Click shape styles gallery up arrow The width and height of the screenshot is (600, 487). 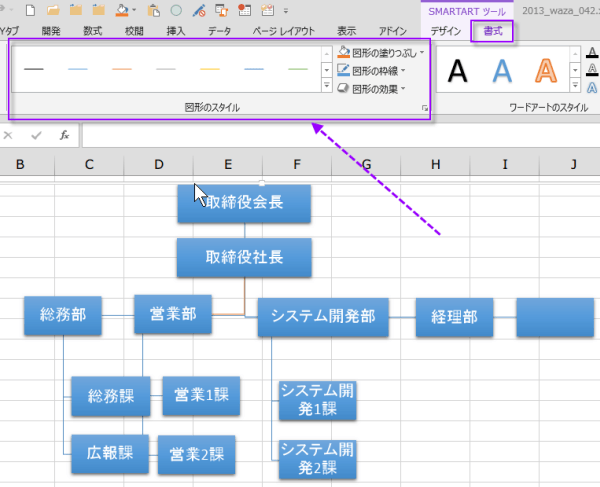(x=327, y=54)
